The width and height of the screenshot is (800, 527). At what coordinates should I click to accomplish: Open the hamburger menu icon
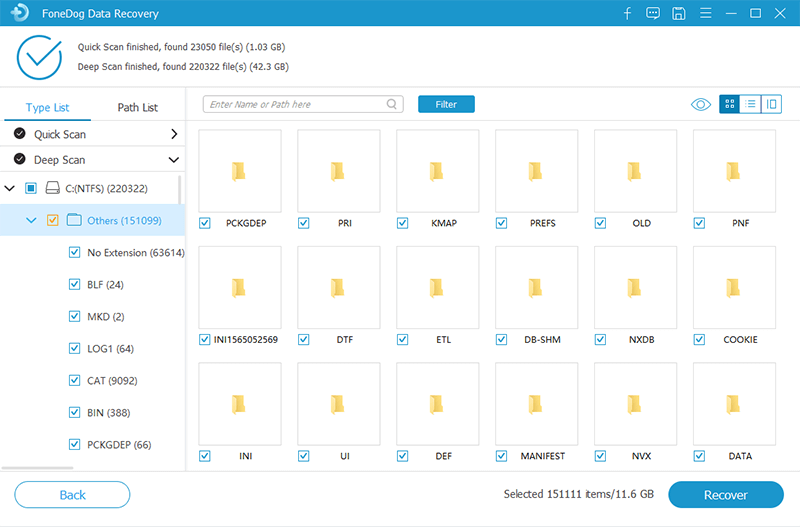pos(705,14)
